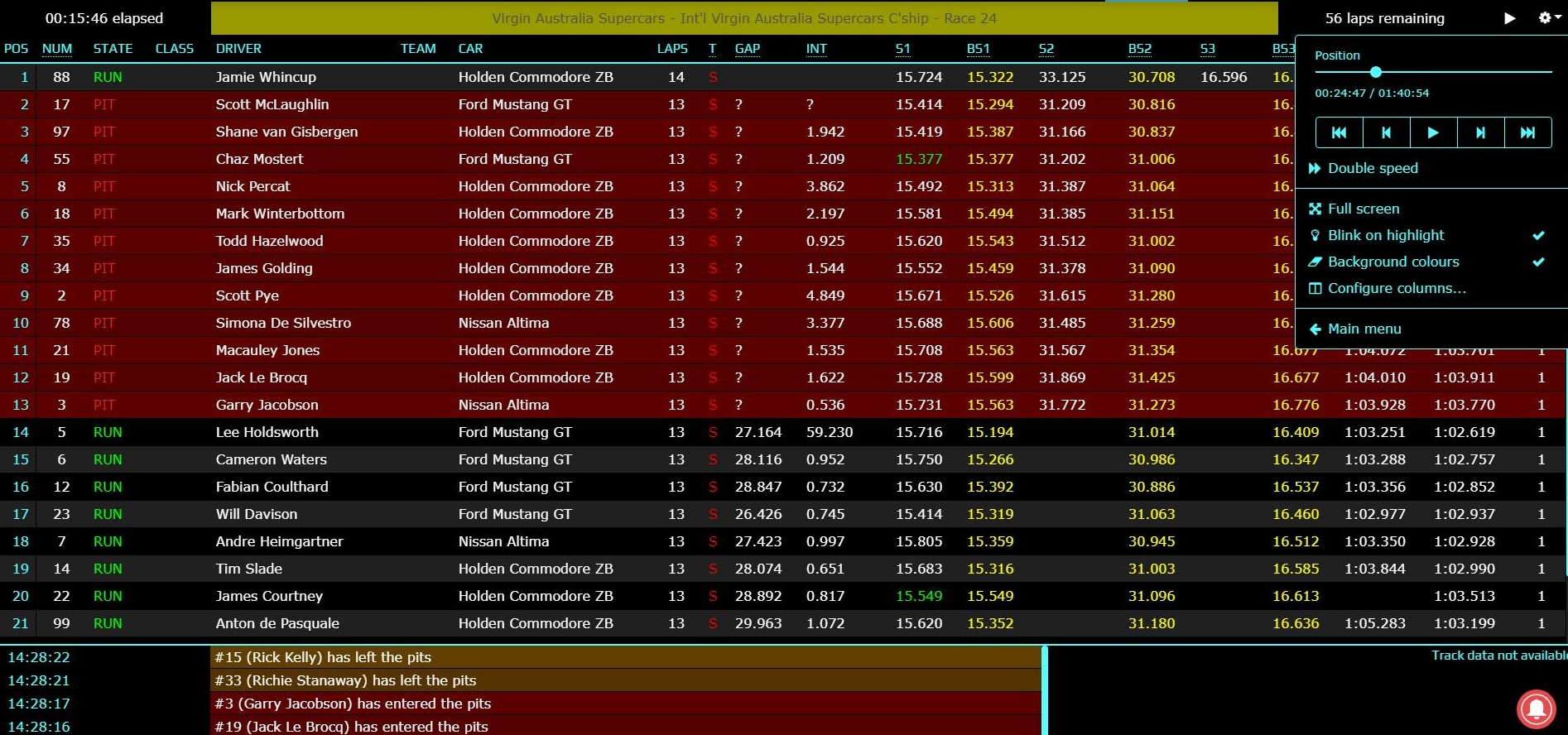Skip to the replay end
This screenshot has height=735, width=1568.
1527,132
